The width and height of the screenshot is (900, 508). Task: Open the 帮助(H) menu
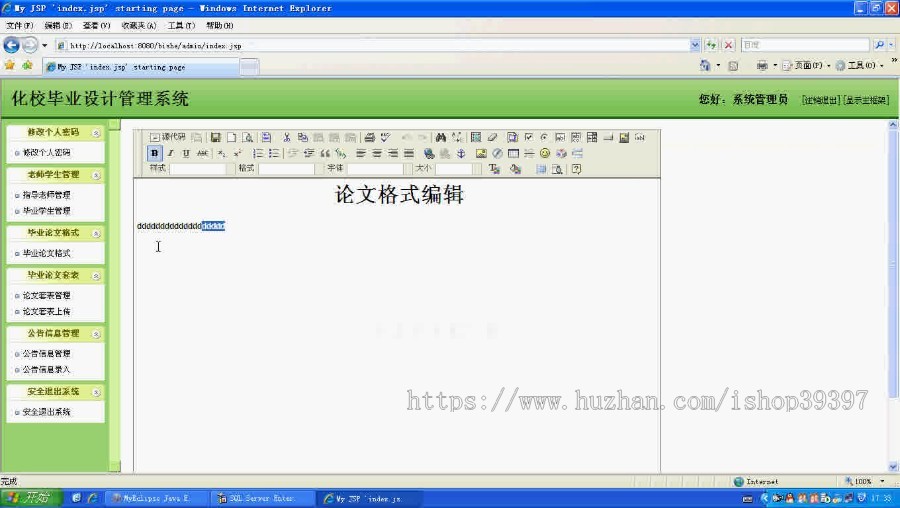219,25
